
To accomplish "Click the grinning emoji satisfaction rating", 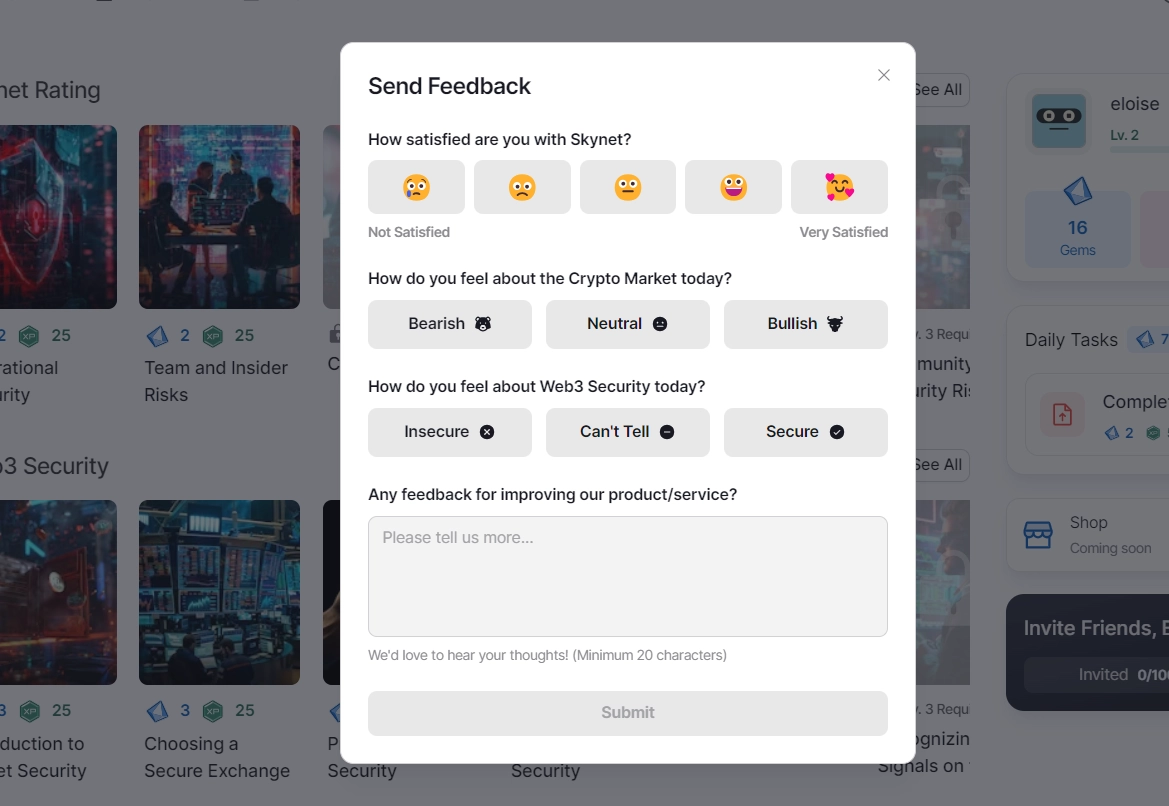I will coord(733,187).
